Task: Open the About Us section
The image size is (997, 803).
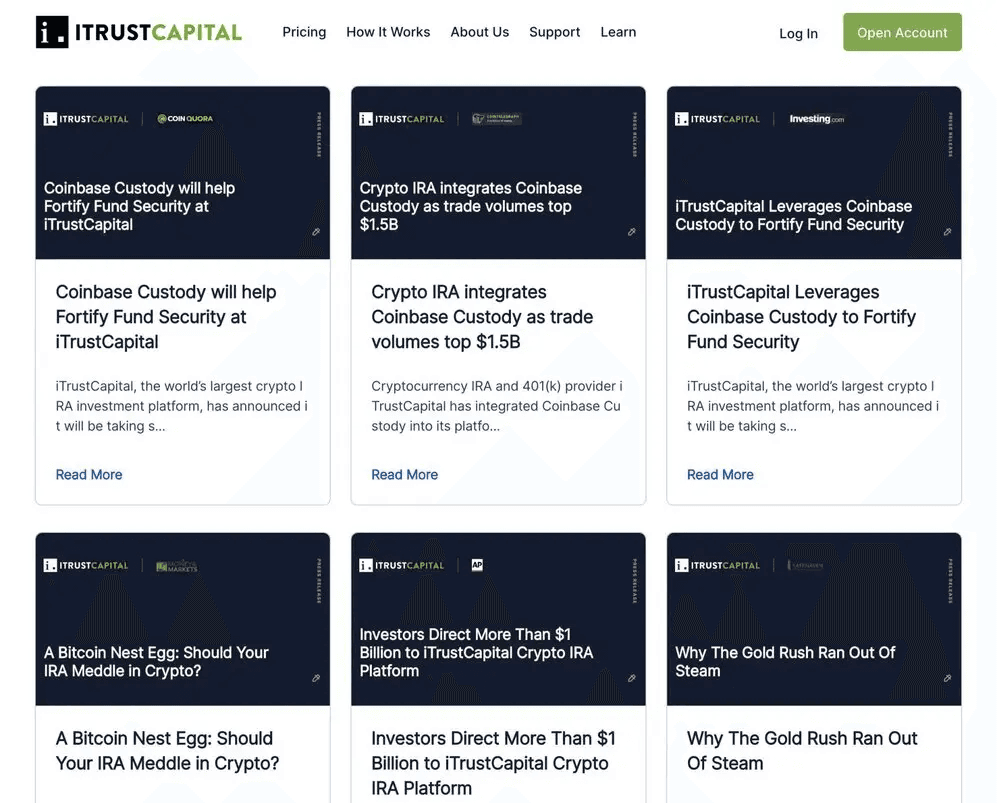Action: point(480,32)
